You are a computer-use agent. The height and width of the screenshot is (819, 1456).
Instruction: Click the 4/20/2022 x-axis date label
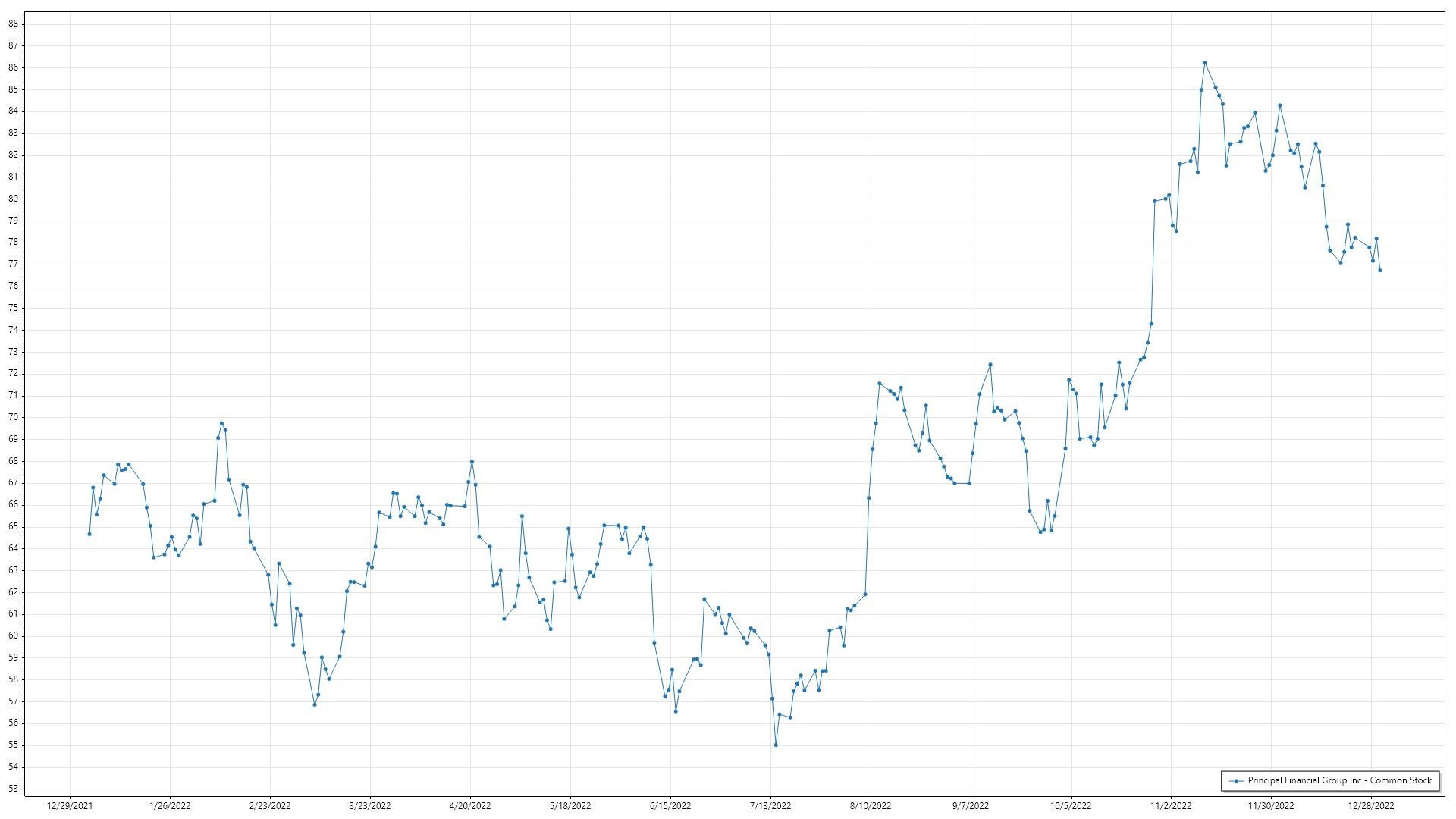(x=470, y=806)
